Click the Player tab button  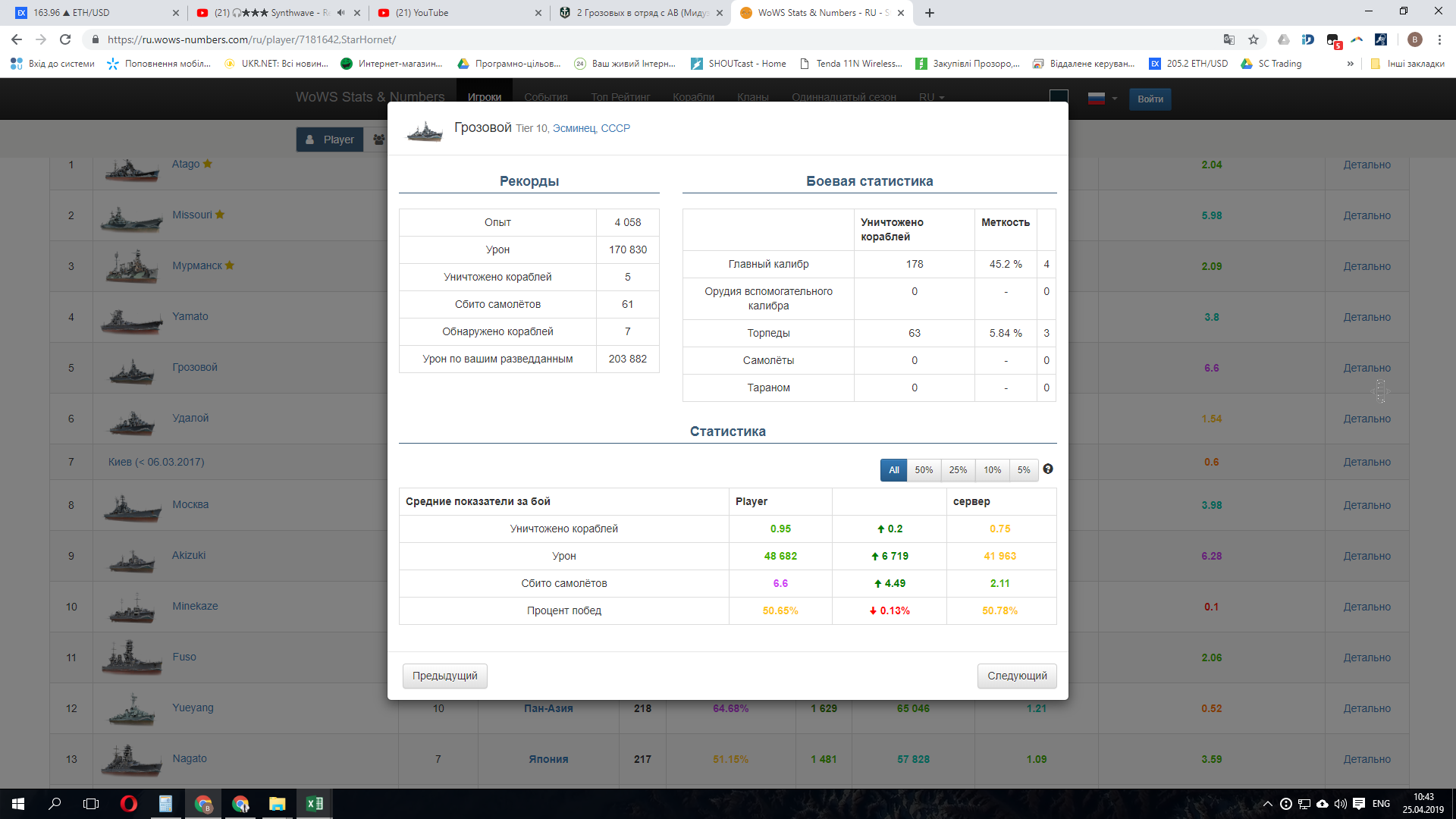pyautogui.click(x=330, y=140)
